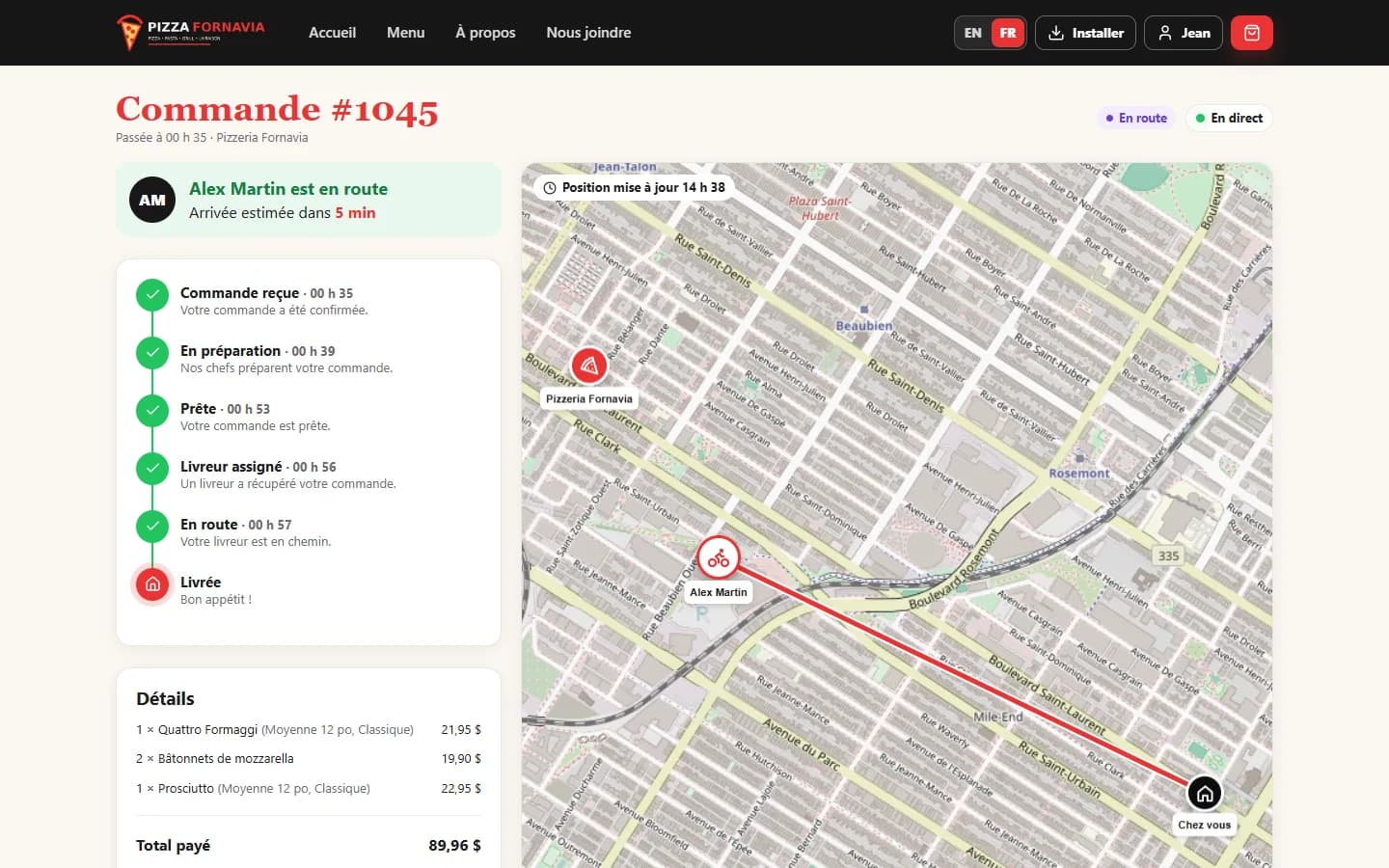Go to Accueil page

tap(332, 33)
